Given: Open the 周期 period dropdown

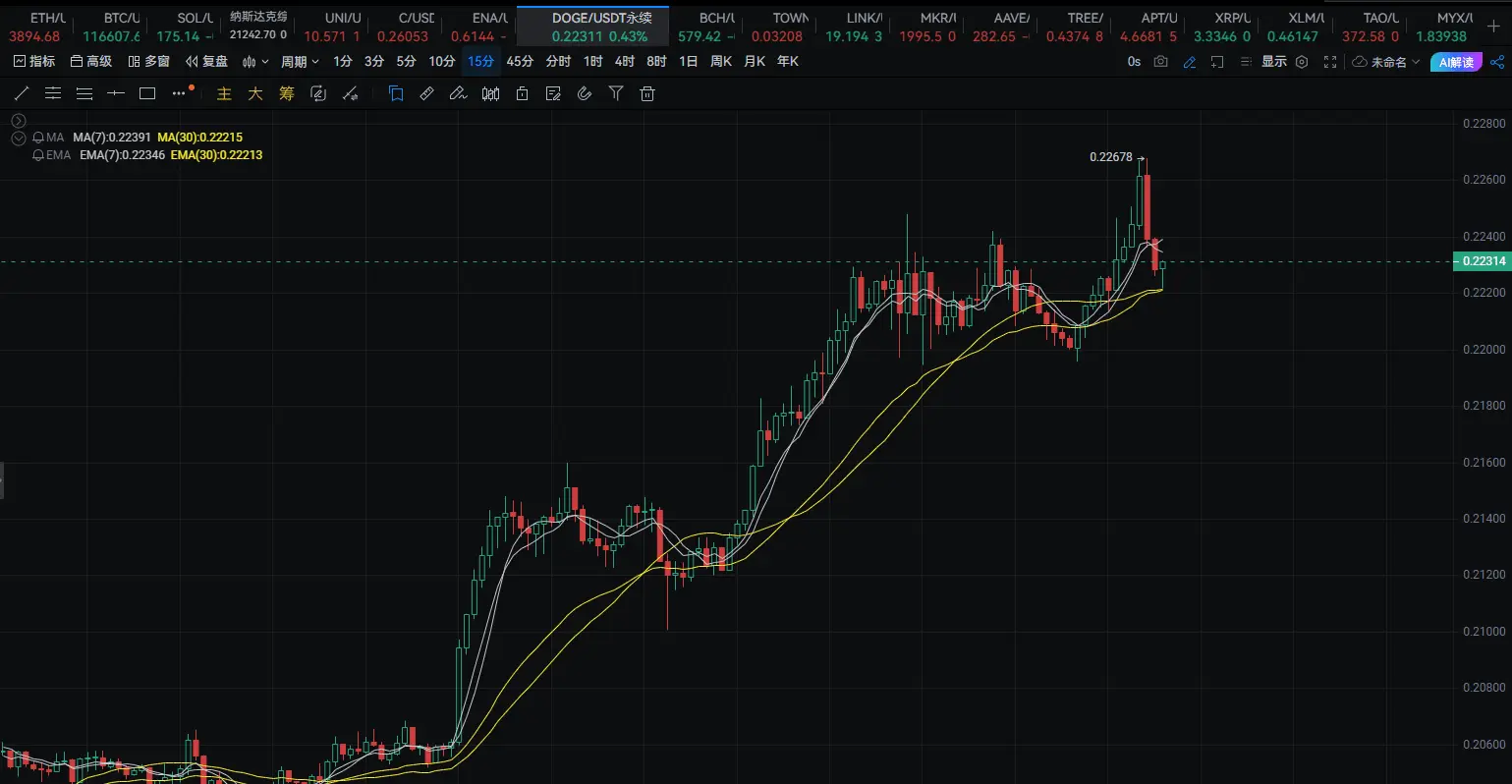Looking at the screenshot, I should click(x=300, y=61).
